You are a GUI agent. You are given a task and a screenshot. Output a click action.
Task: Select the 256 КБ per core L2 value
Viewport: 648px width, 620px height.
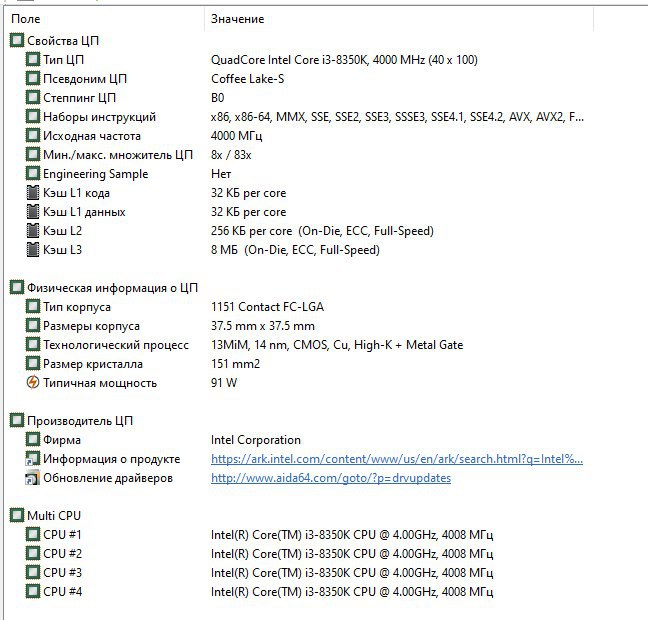coord(322,231)
